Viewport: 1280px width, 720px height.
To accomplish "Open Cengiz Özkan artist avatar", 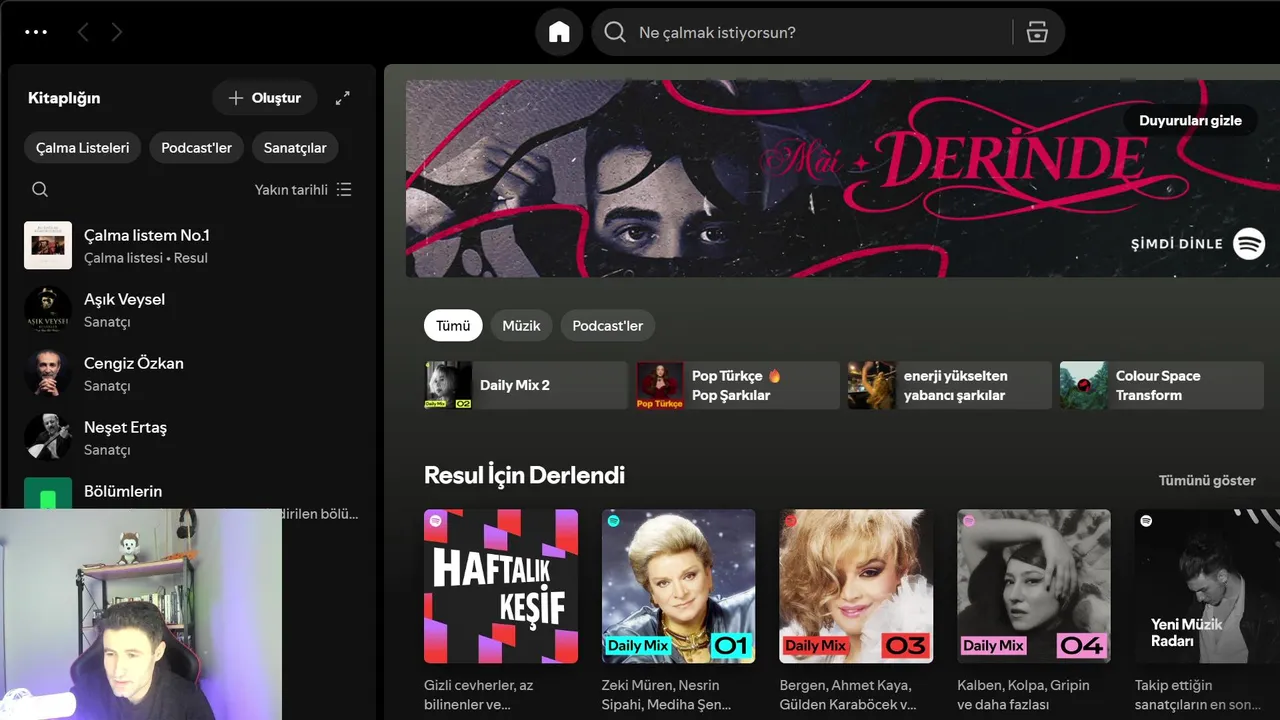I will [48, 373].
